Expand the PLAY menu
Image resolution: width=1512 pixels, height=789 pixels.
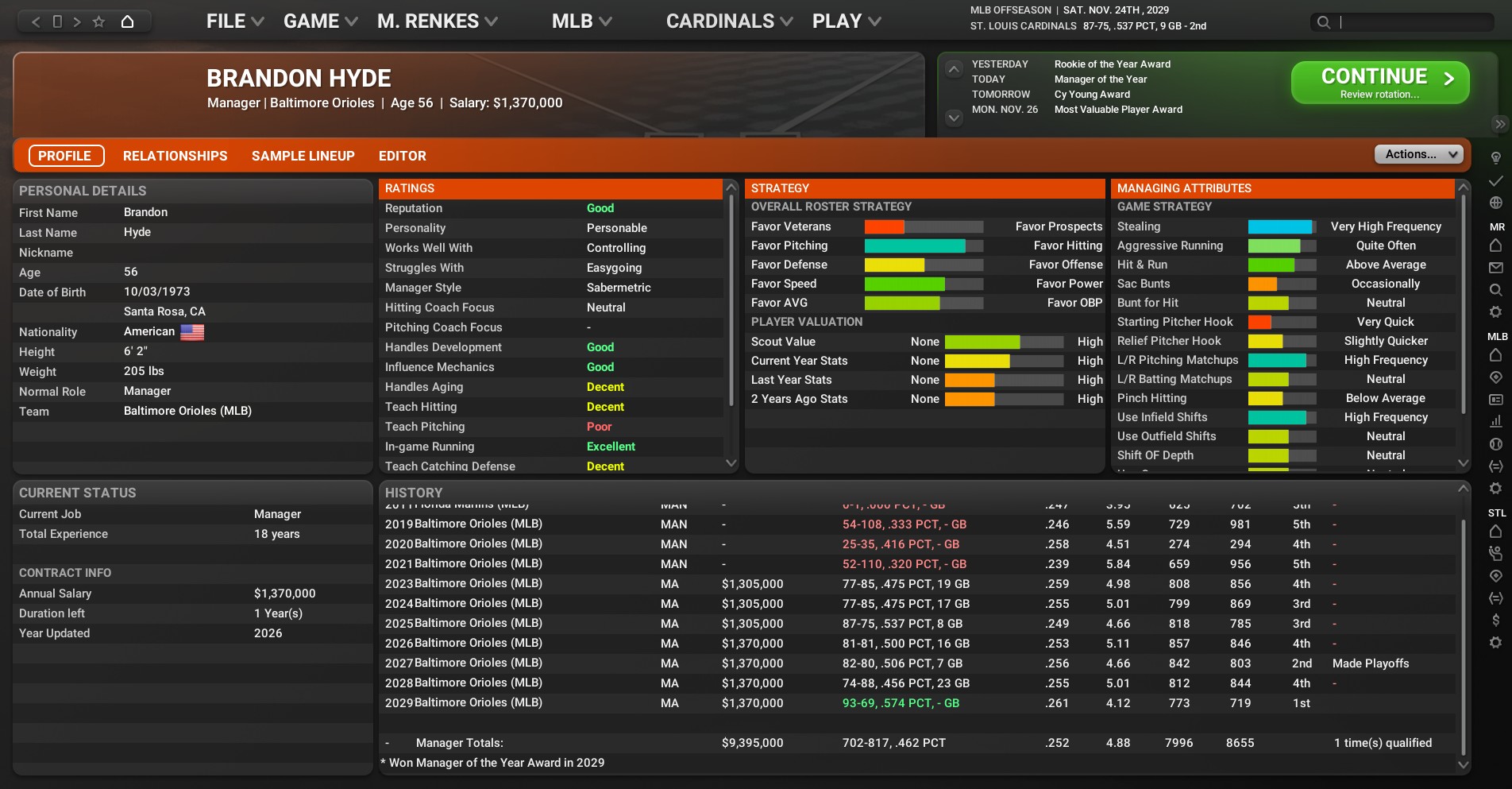point(847,21)
